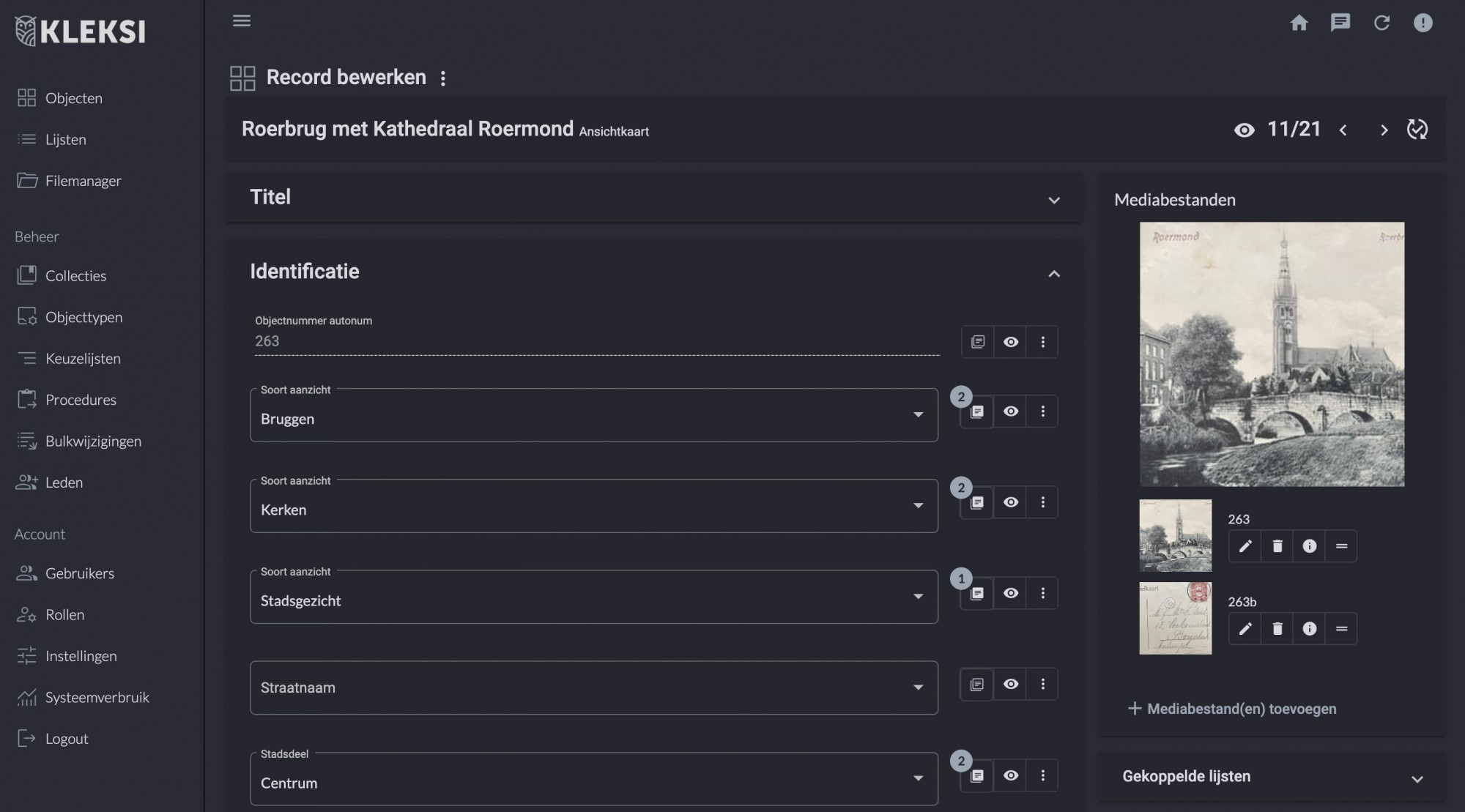Expand the Titel section
1465x812 pixels.
pos(1053,200)
